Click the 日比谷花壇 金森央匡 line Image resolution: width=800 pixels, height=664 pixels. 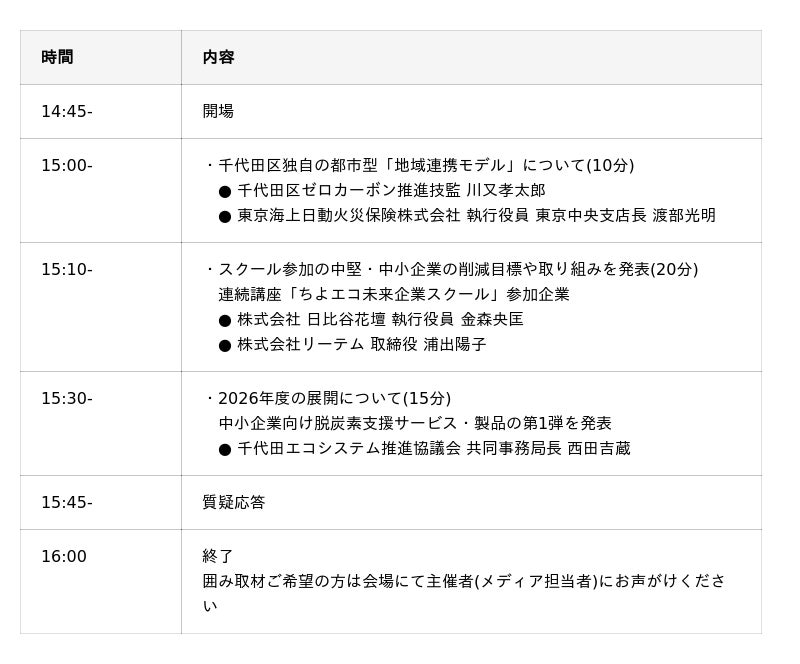pos(380,319)
